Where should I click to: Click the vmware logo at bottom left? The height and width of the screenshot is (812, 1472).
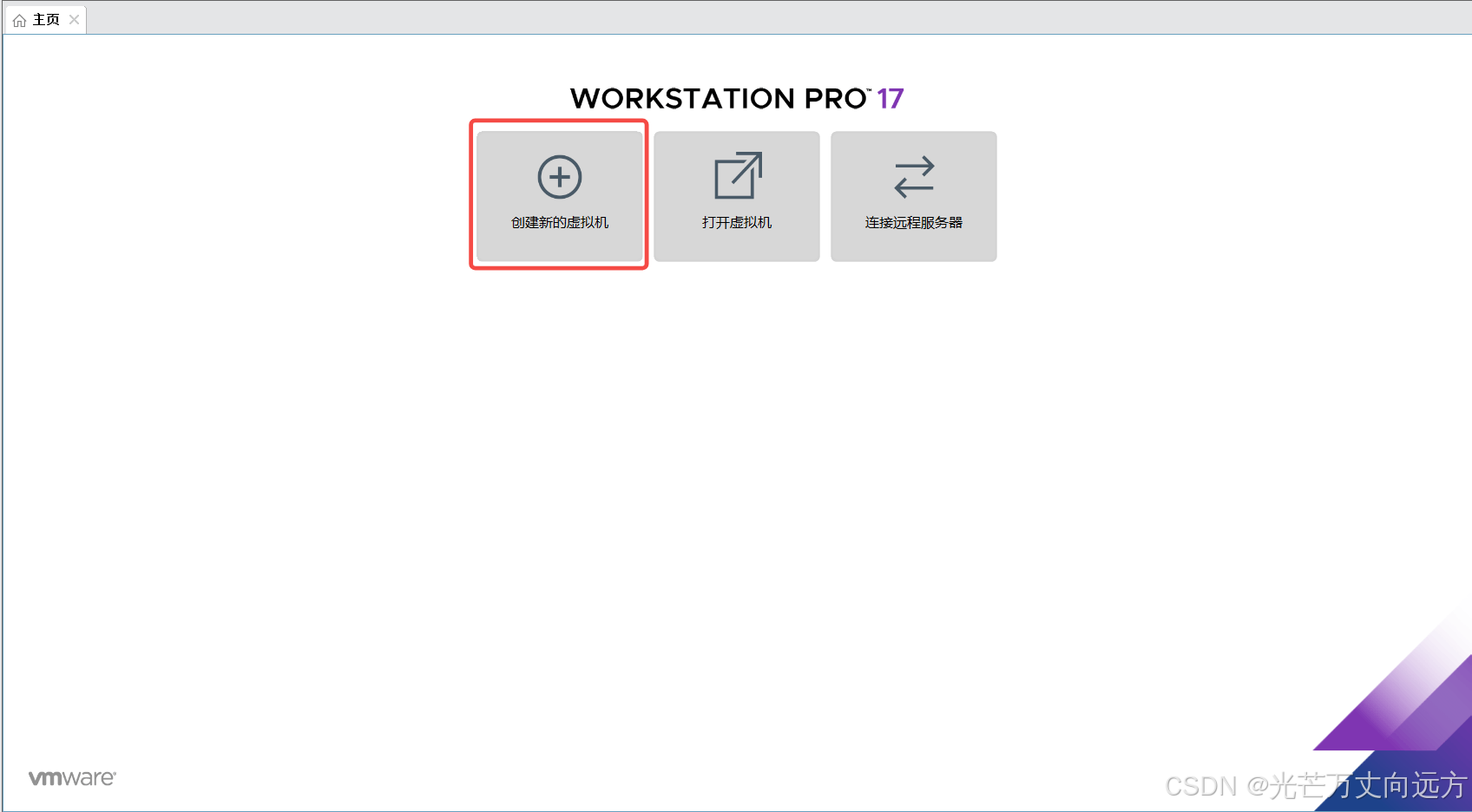click(72, 778)
